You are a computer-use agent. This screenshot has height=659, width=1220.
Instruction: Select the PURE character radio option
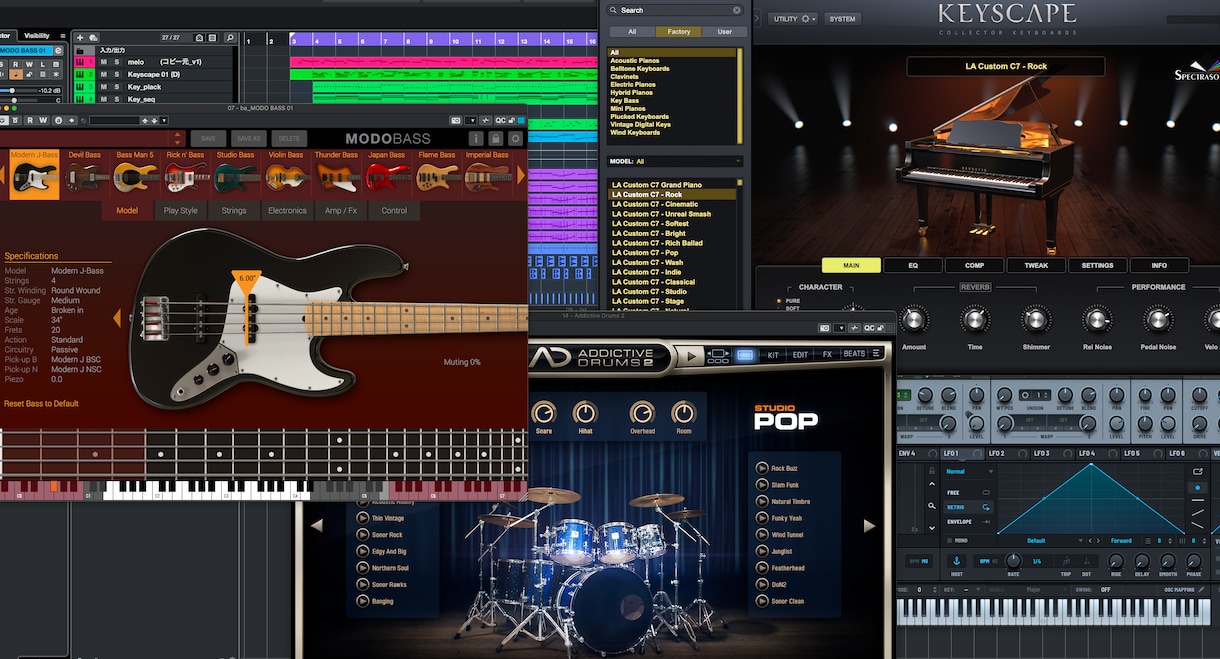[780, 300]
